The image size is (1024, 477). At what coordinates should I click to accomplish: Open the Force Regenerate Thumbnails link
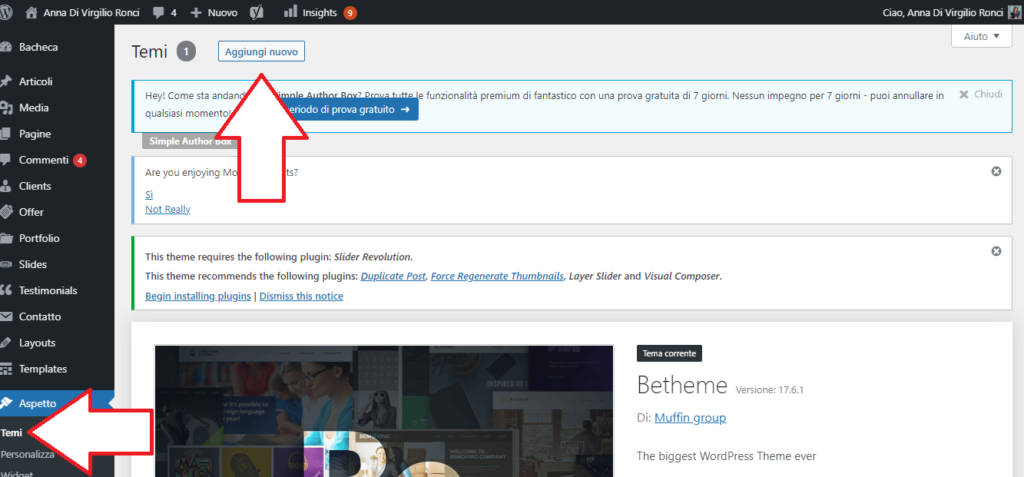coord(498,276)
